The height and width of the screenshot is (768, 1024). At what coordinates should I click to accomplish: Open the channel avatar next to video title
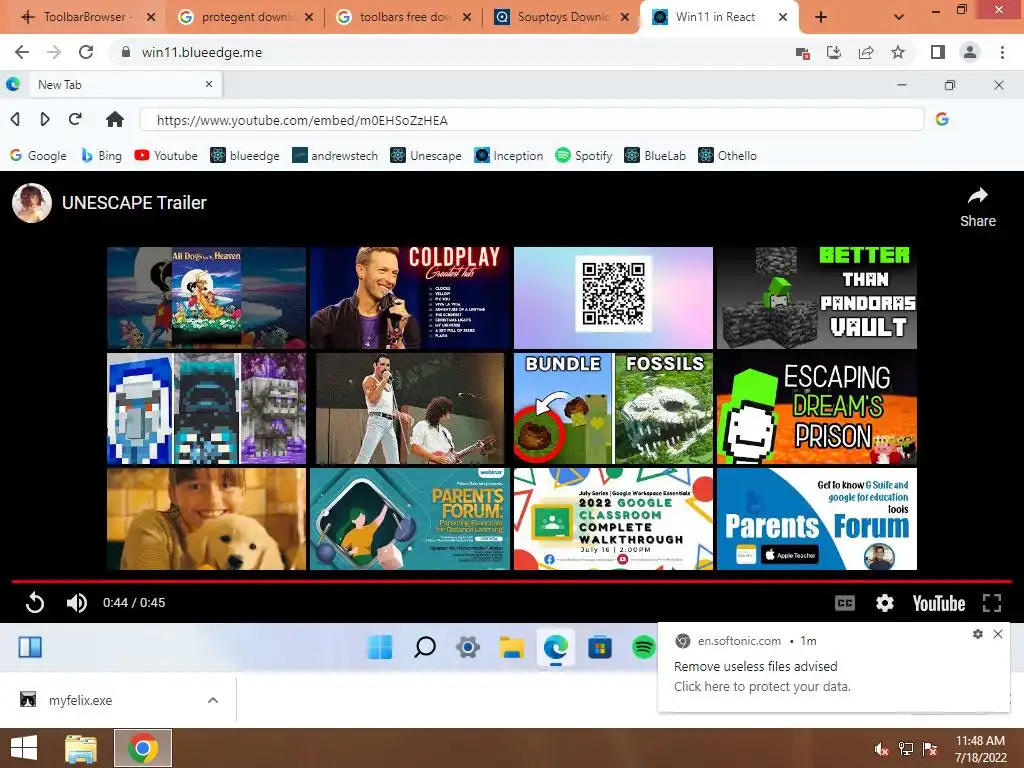[32, 203]
